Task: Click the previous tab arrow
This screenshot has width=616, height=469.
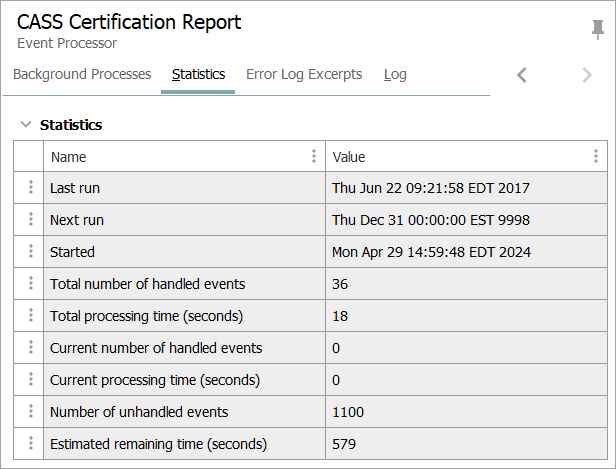Action: [522, 75]
